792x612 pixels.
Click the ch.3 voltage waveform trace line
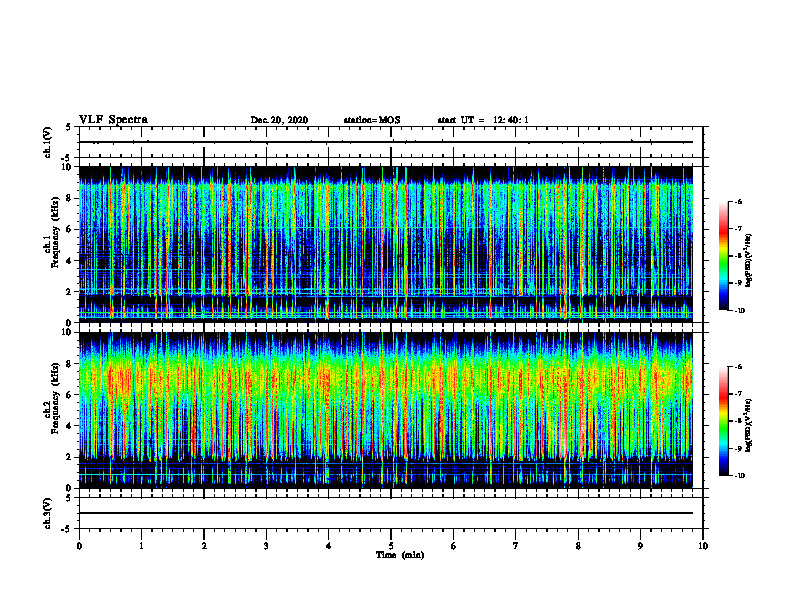pyautogui.click(x=386, y=513)
